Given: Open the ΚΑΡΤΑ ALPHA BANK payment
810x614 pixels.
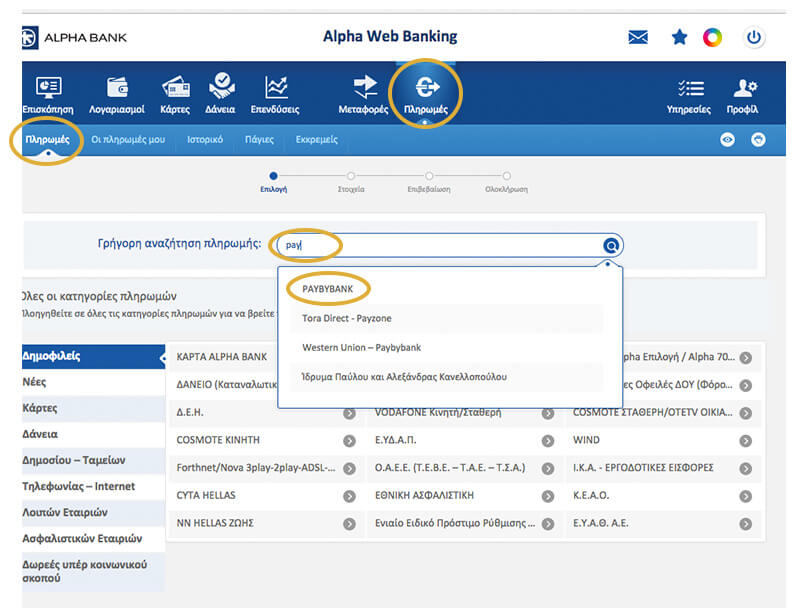Looking at the screenshot, I should pyautogui.click(x=222, y=357).
